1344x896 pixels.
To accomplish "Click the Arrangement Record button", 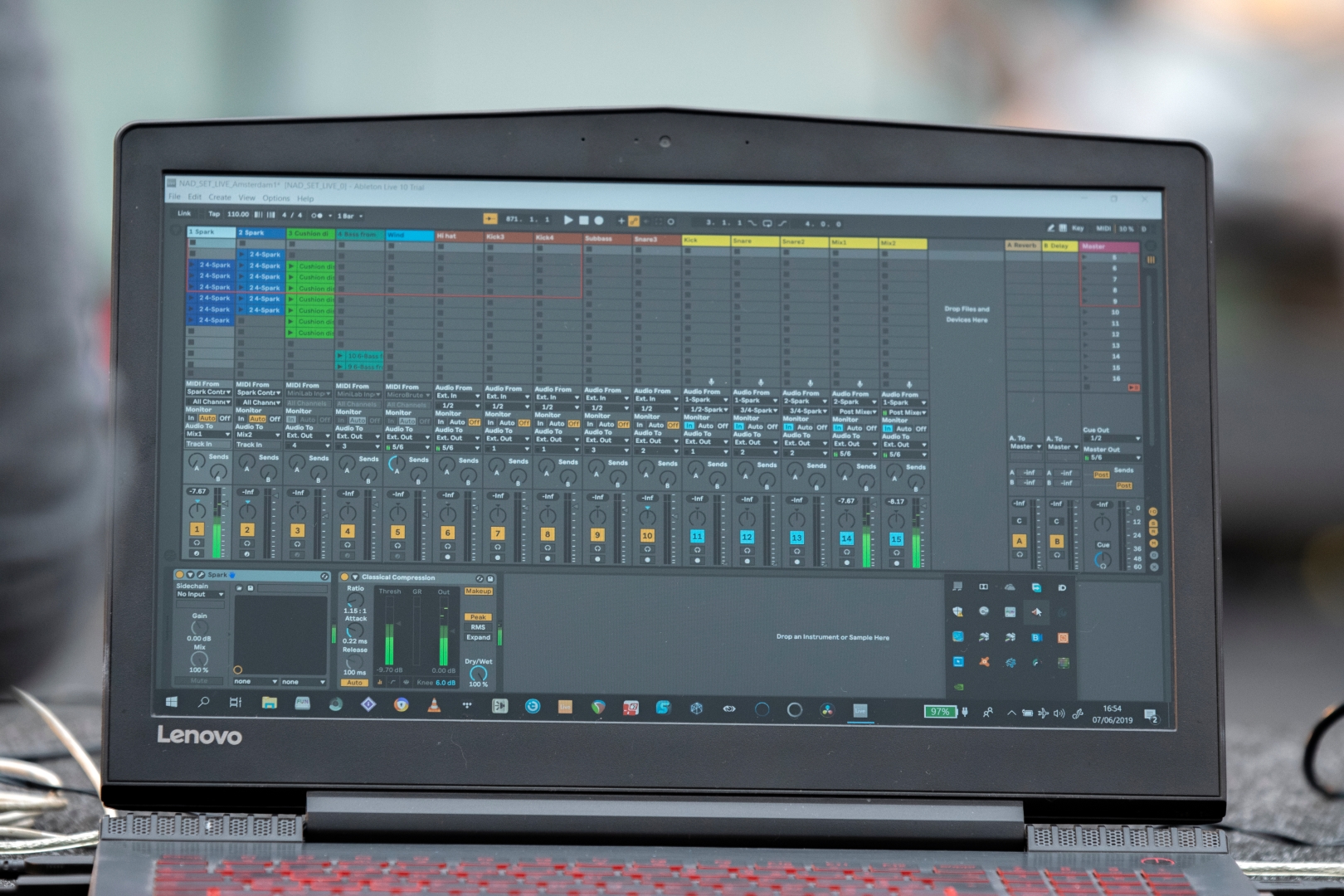I will 599,221.
